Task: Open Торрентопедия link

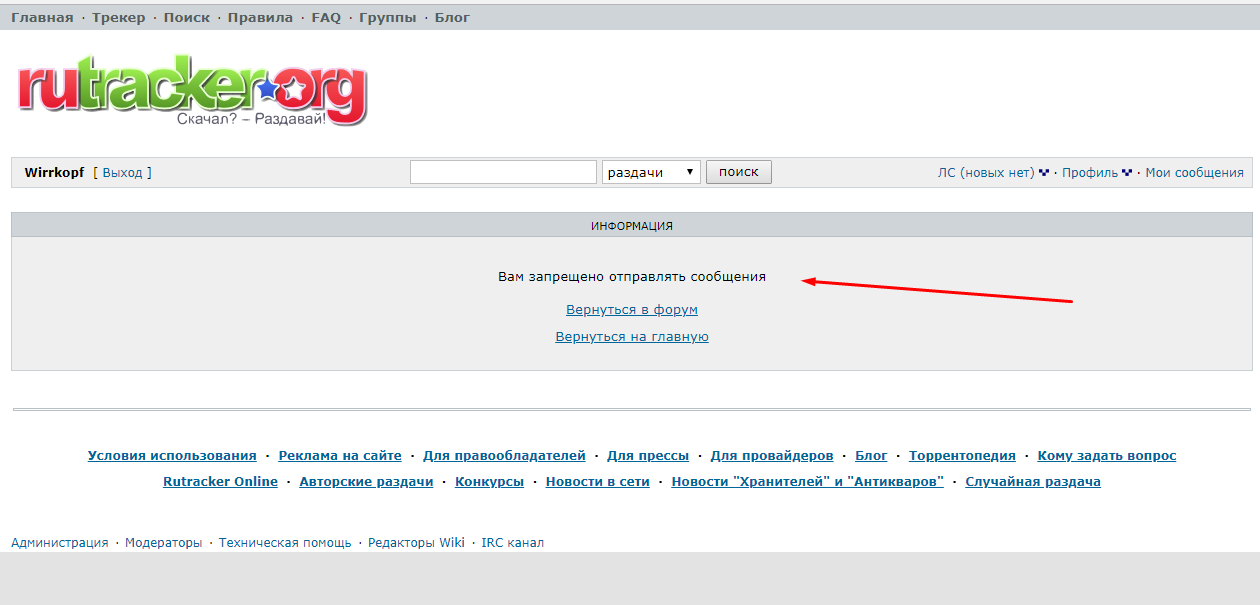Action: tap(962, 456)
